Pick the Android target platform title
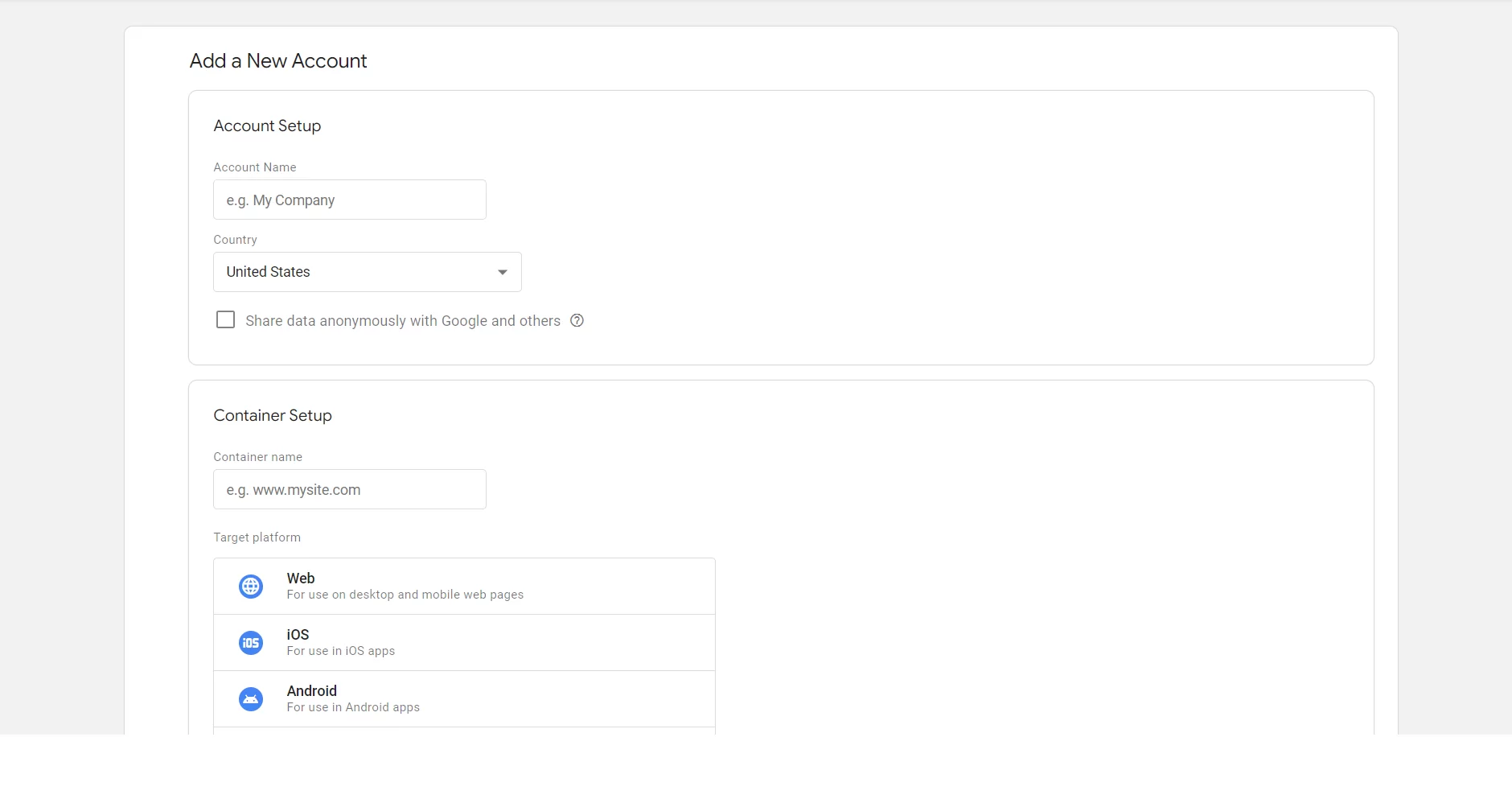This screenshot has height=803, width=1512. tap(312, 691)
